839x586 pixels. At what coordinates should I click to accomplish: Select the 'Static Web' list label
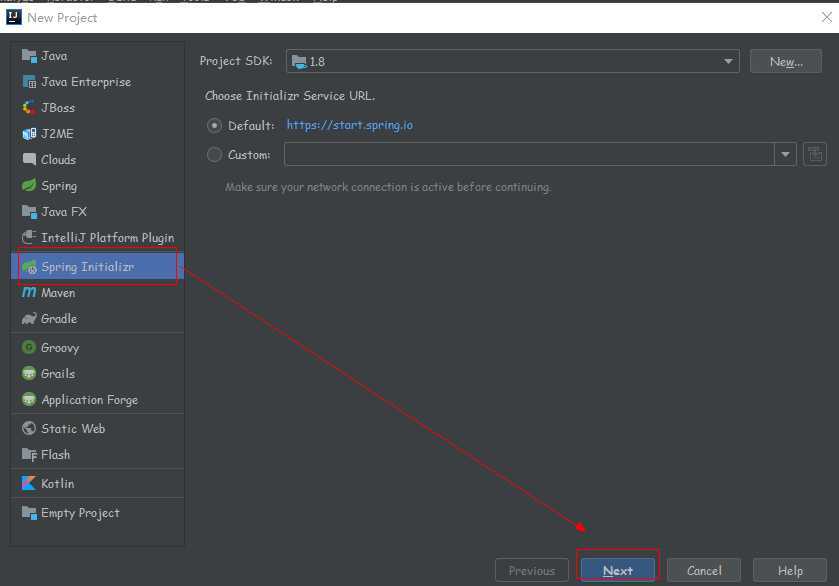(x=73, y=429)
